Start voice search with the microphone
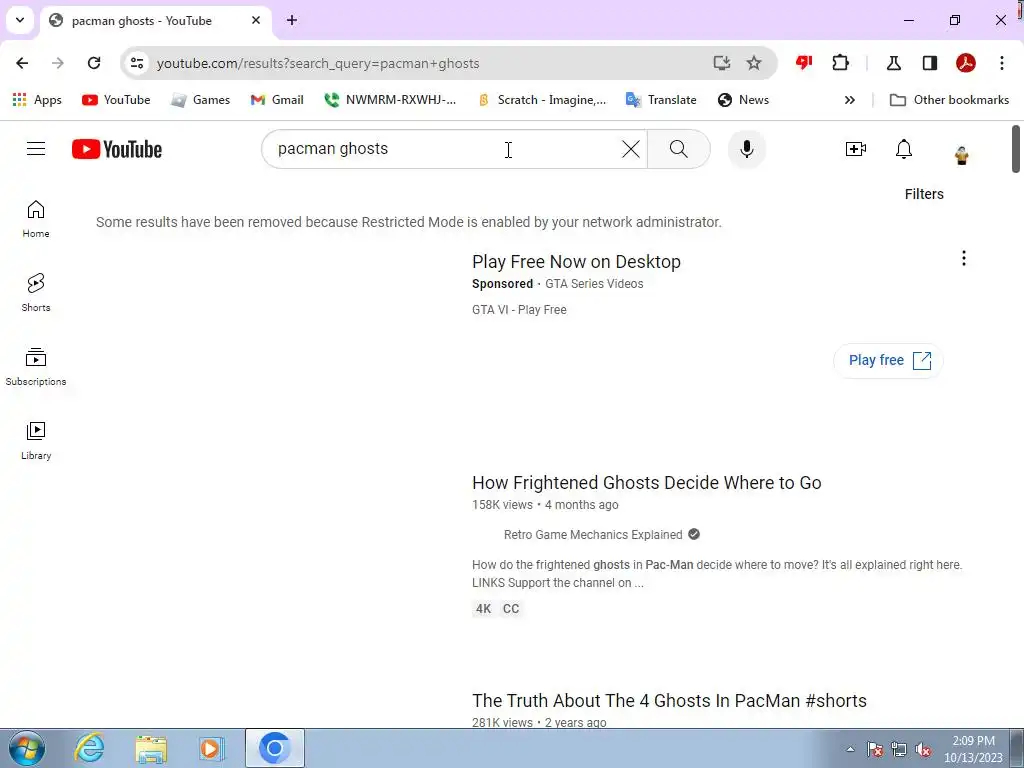This screenshot has width=1024, height=768. (x=746, y=149)
